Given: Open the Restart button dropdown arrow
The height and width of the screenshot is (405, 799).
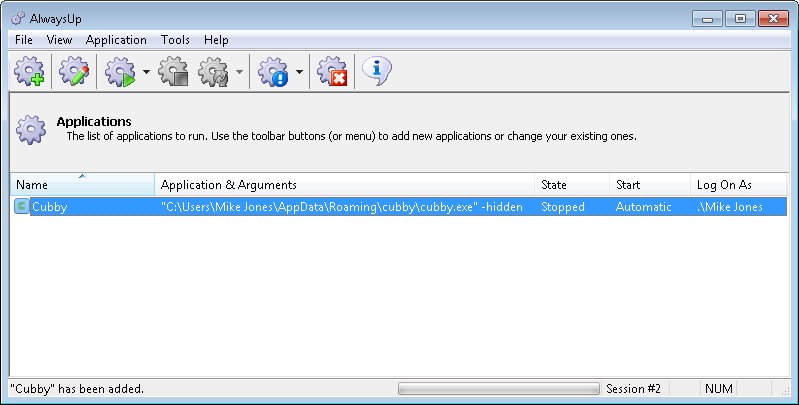Looking at the screenshot, I should pyautogui.click(x=239, y=72).
